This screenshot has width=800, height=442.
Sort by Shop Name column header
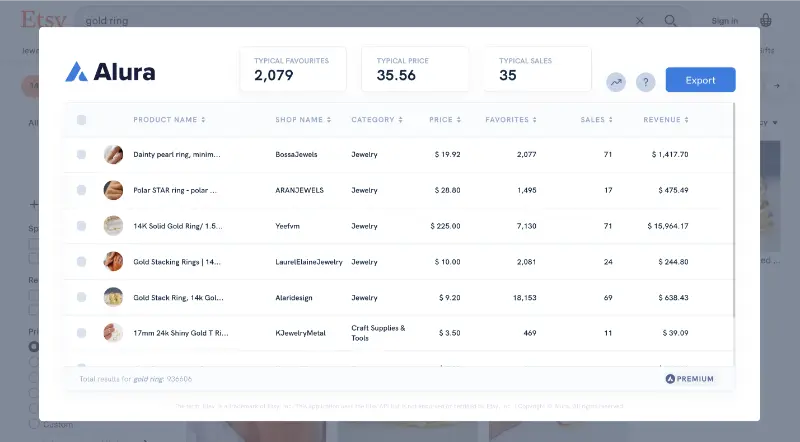coord(303,120)
